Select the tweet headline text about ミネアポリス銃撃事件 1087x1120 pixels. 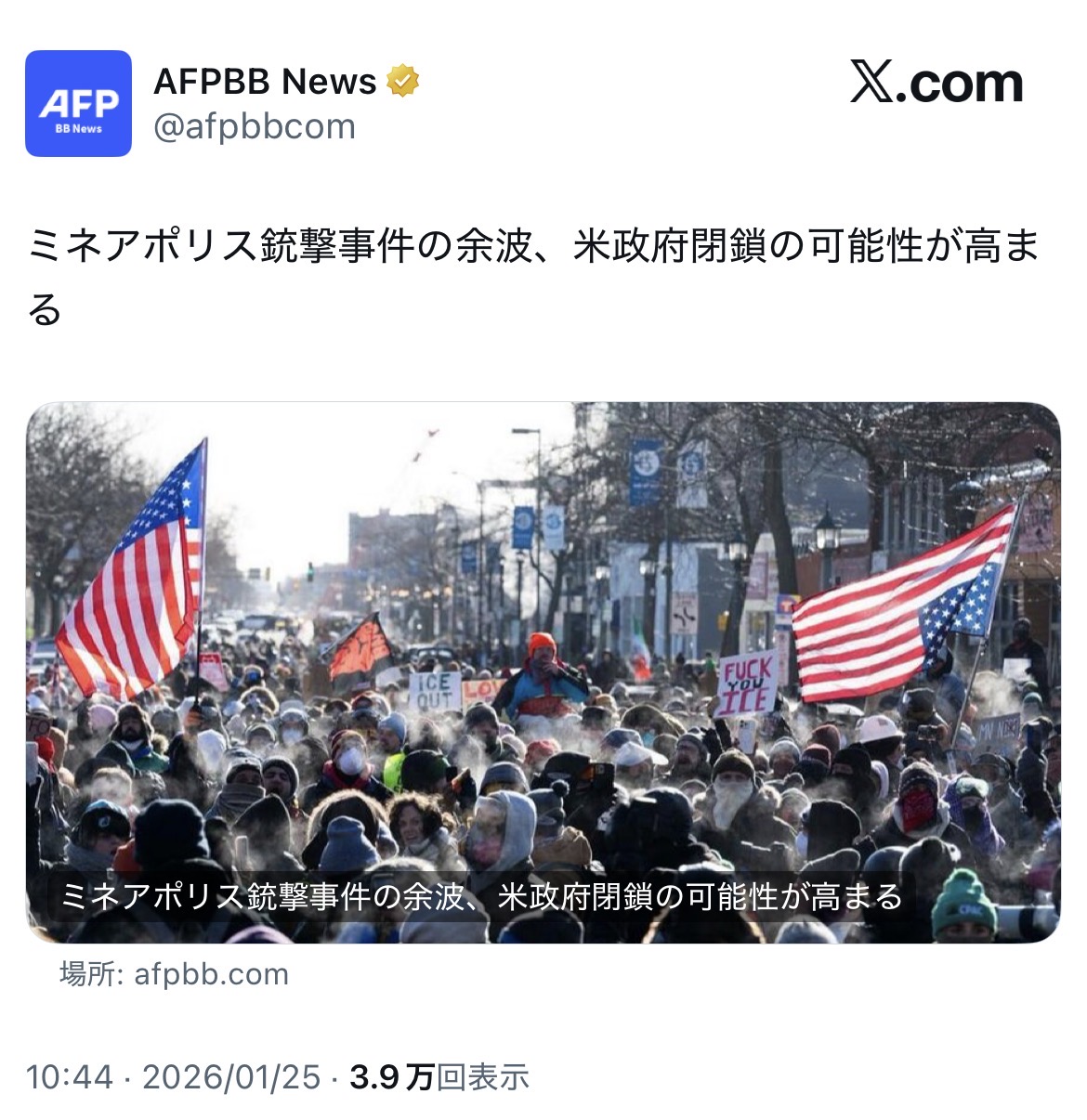[x=533, y=276]
